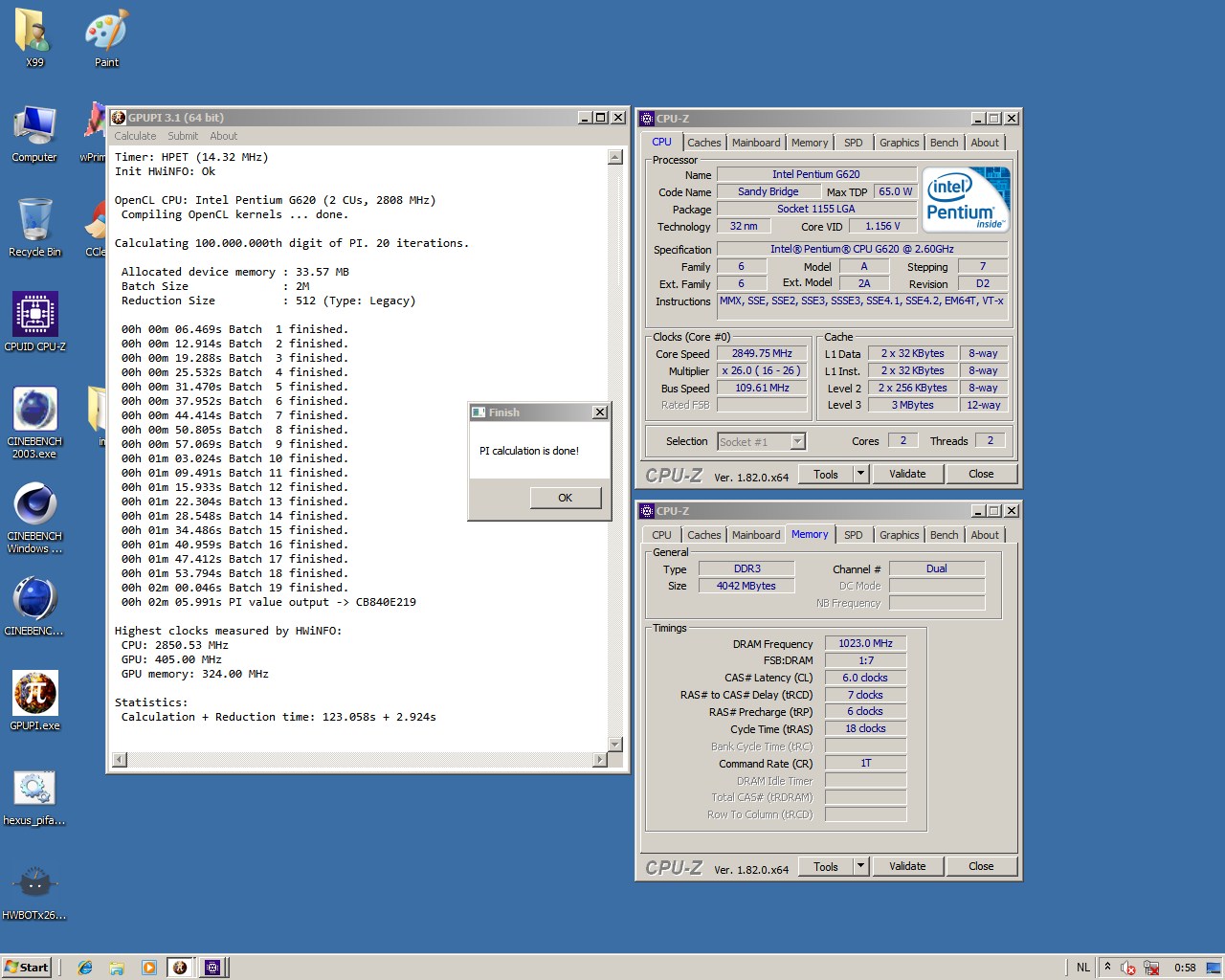Launch GPUPI.exe from the desktop
The image size is (1225, 980).
[x=34, y=702]
